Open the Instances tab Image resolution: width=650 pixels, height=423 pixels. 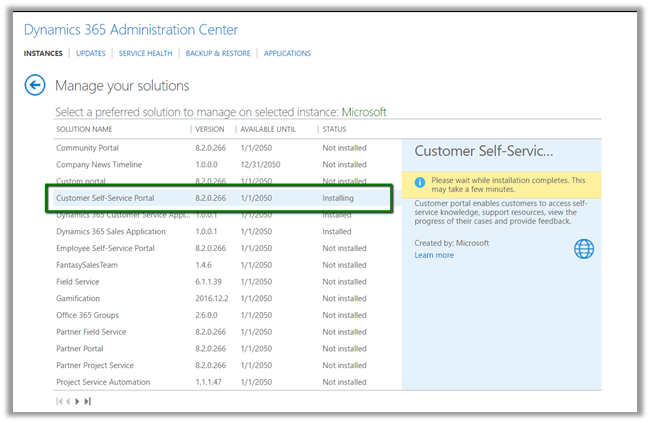tap(43, 54)
